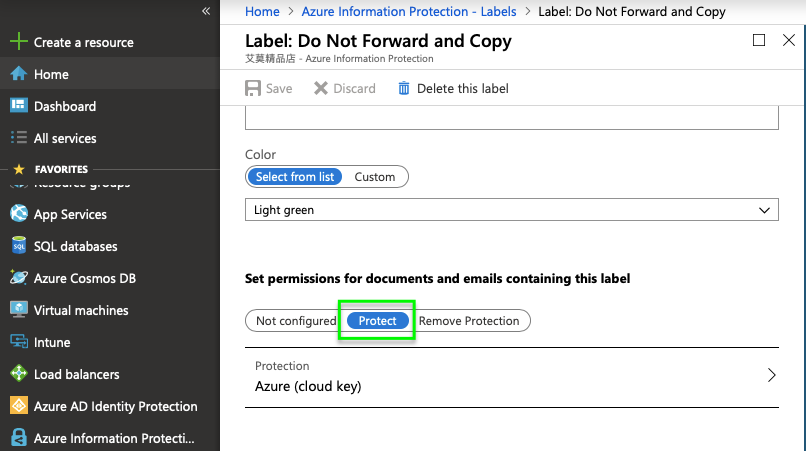Open App Services from favorites
Viewport: 806px width, 451px height.
point(70,214)
